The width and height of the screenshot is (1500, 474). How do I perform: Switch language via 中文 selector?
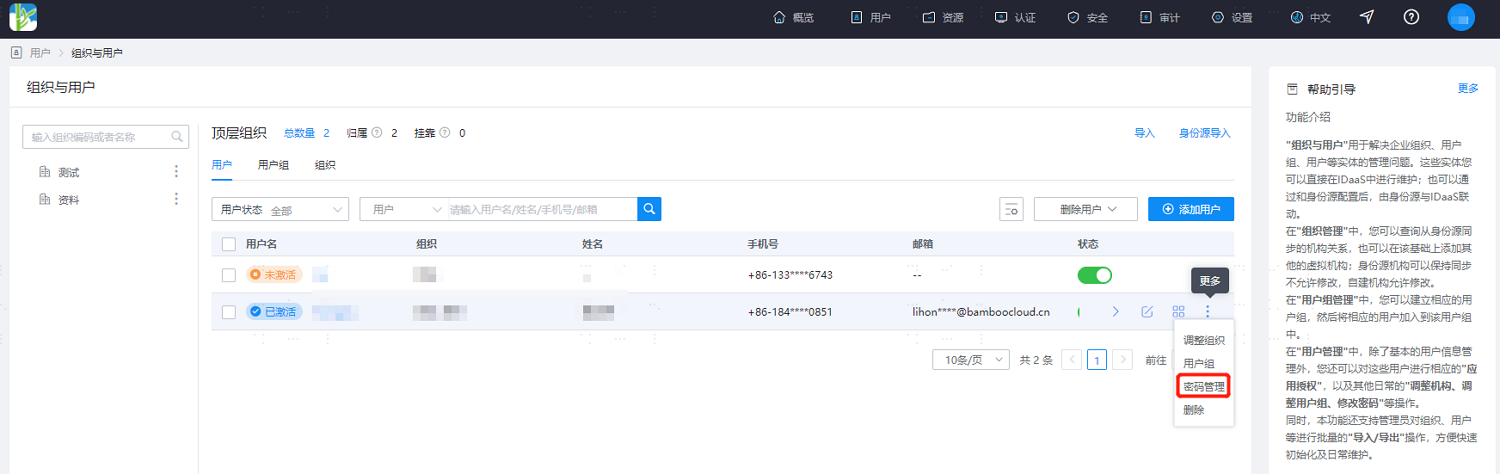[x=1310, y=18]
